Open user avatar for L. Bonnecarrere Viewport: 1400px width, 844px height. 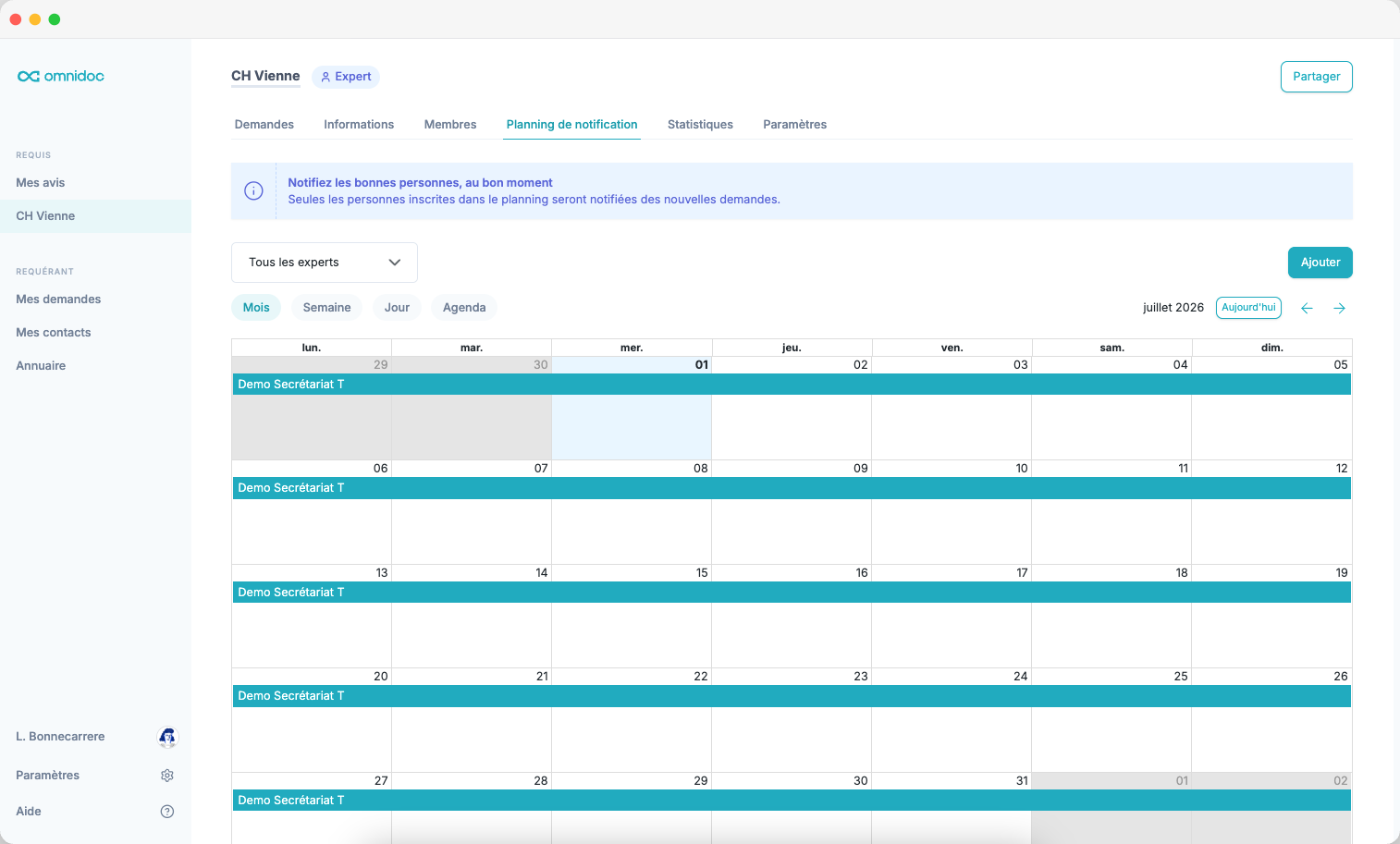point(167,737)
